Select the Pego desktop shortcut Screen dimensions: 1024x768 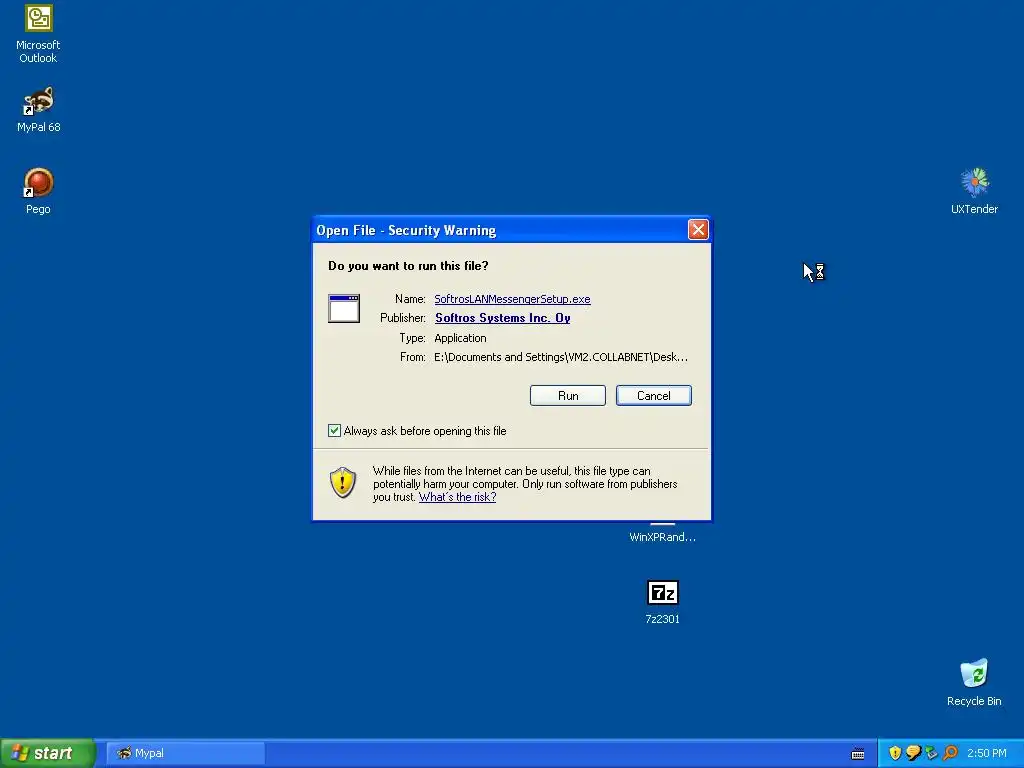click(38, 191)
